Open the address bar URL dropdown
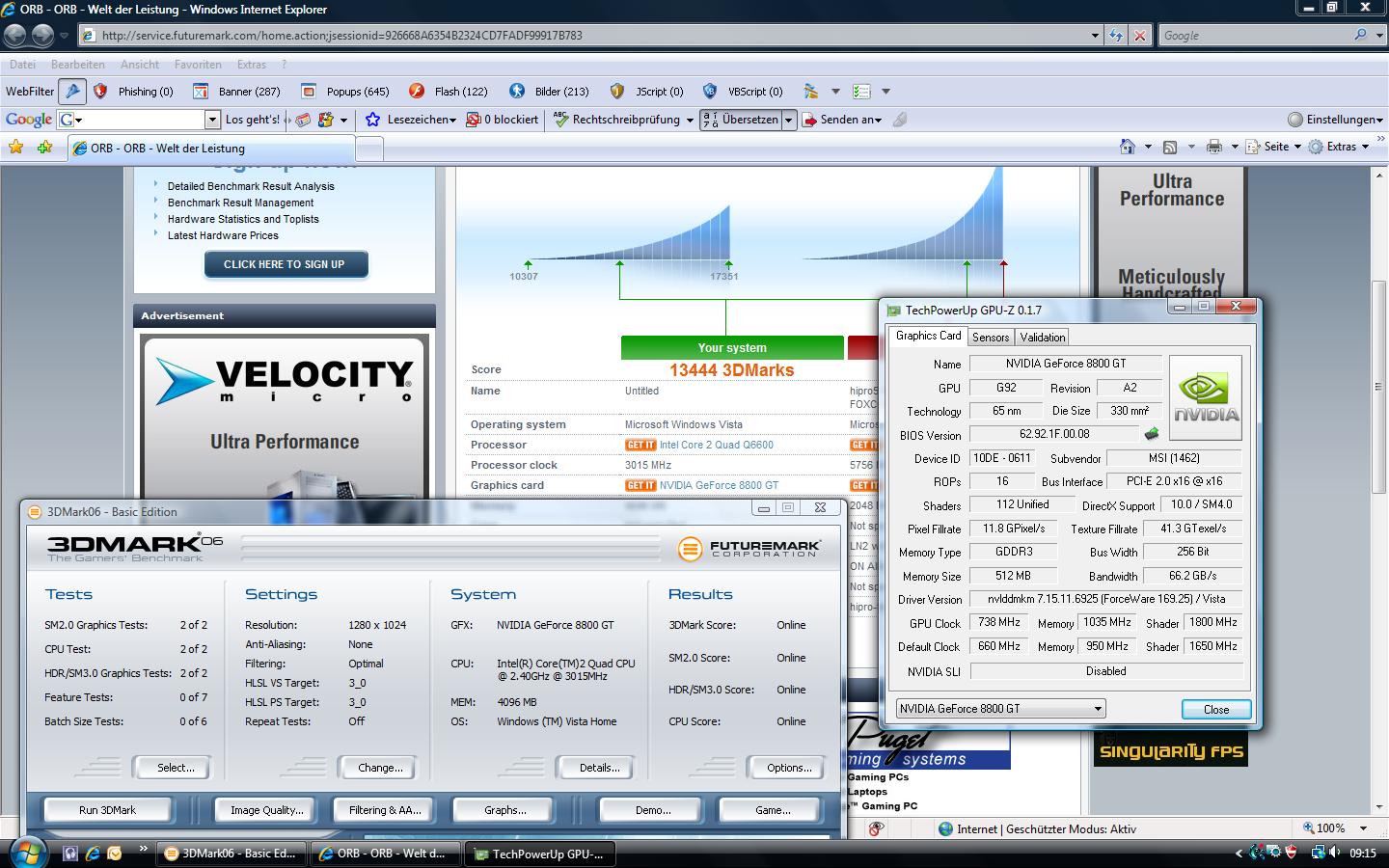 tap(1095, 36)
